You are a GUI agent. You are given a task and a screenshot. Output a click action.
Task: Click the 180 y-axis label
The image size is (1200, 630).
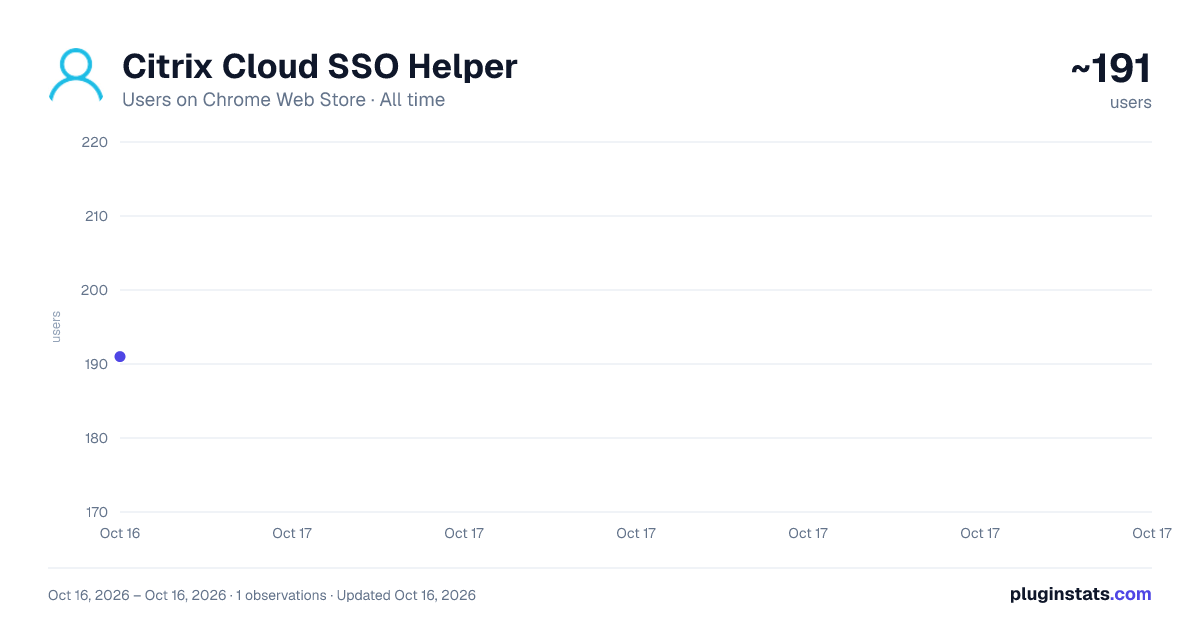tap(95, 438)
